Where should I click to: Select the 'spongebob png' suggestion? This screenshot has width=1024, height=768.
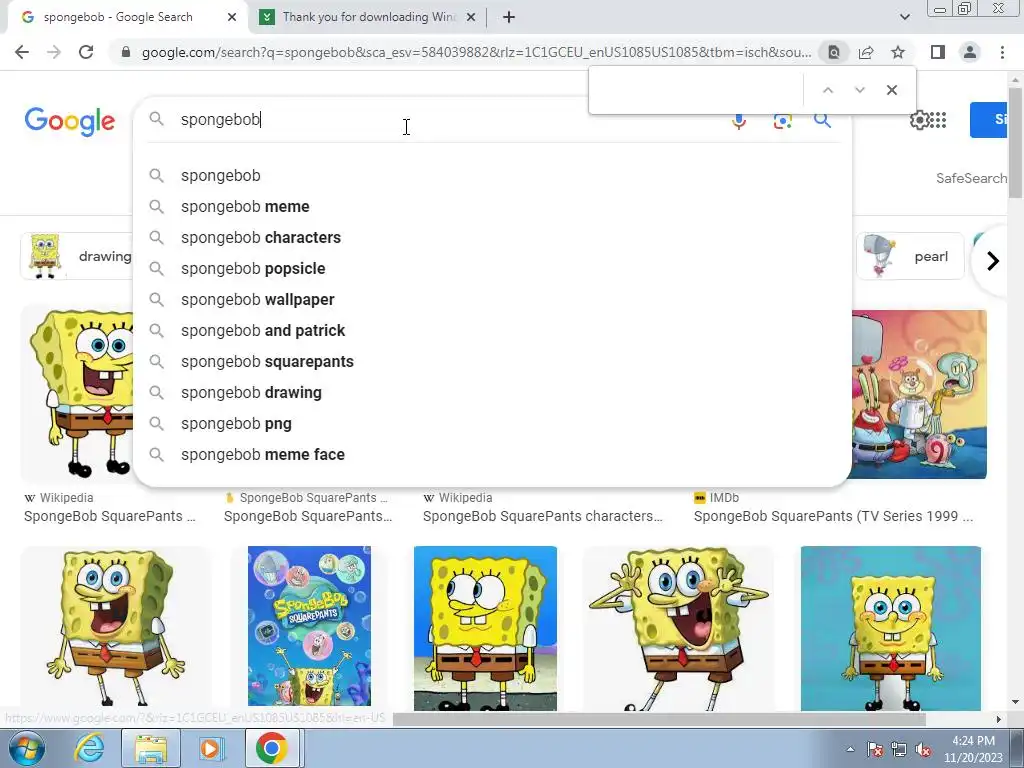point(492,424)
